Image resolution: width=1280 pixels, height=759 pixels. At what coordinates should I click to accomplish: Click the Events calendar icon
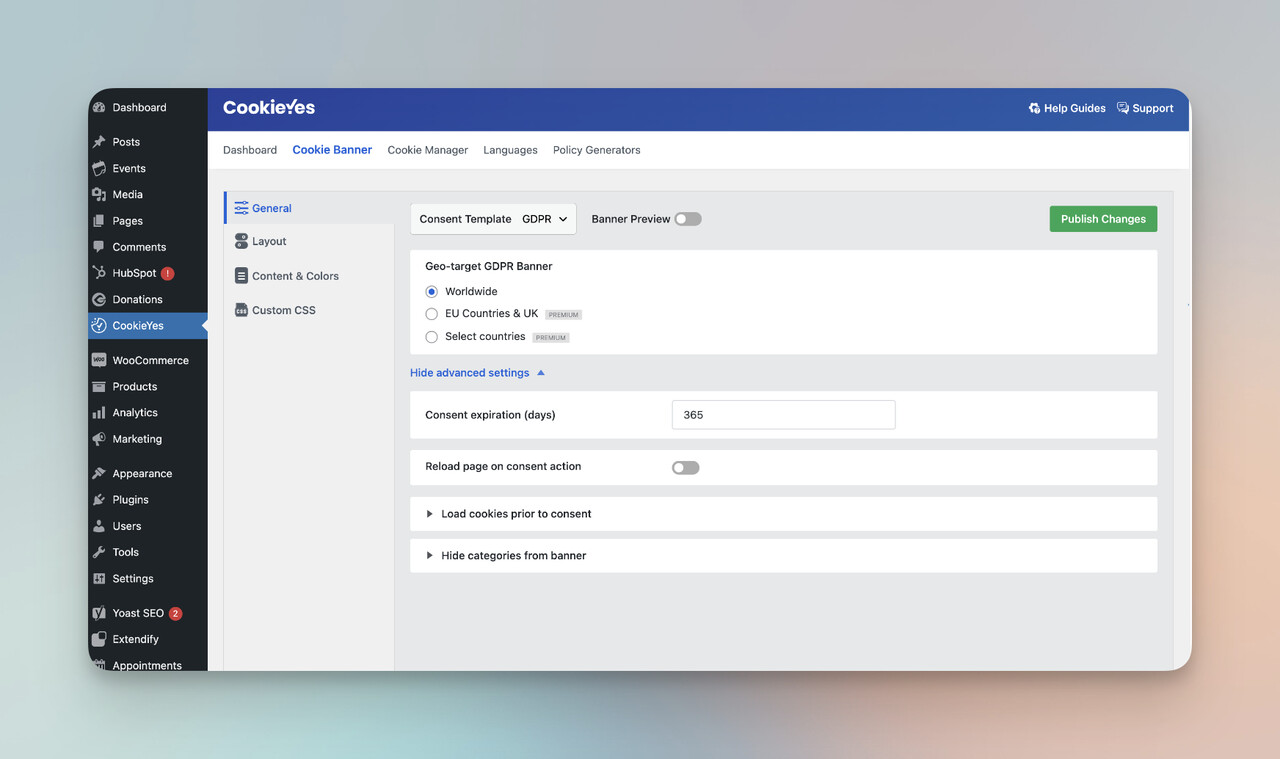(x=99, y=168)
